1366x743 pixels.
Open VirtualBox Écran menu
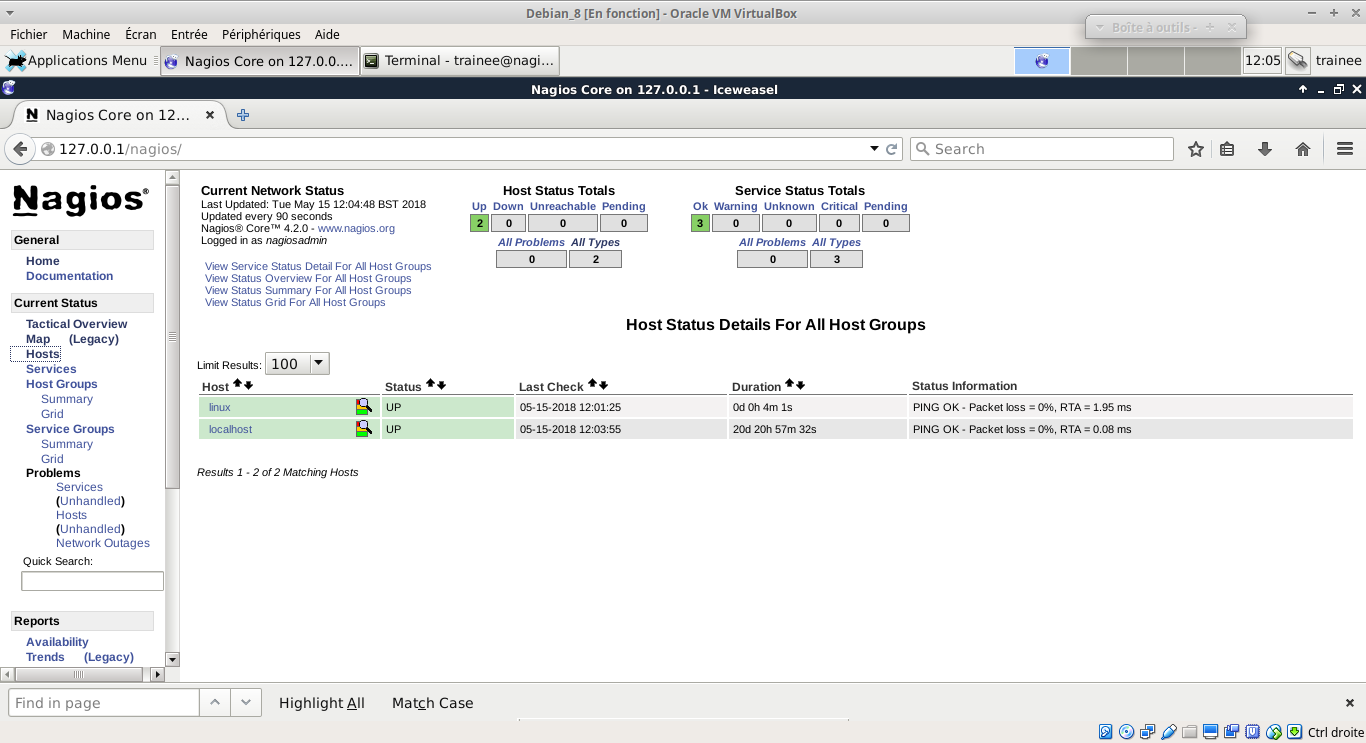coord(141,34)
